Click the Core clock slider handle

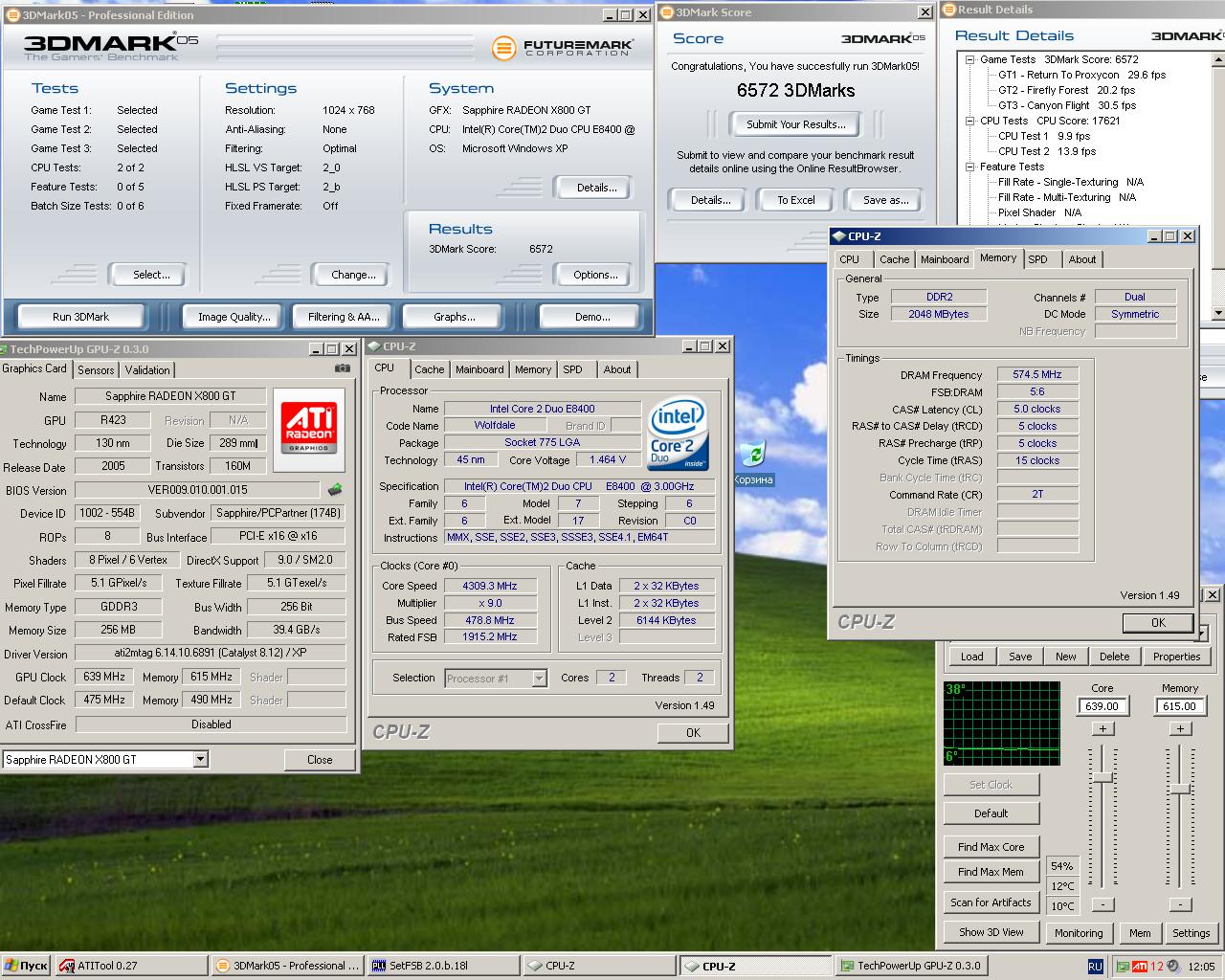click(1102, 777)
